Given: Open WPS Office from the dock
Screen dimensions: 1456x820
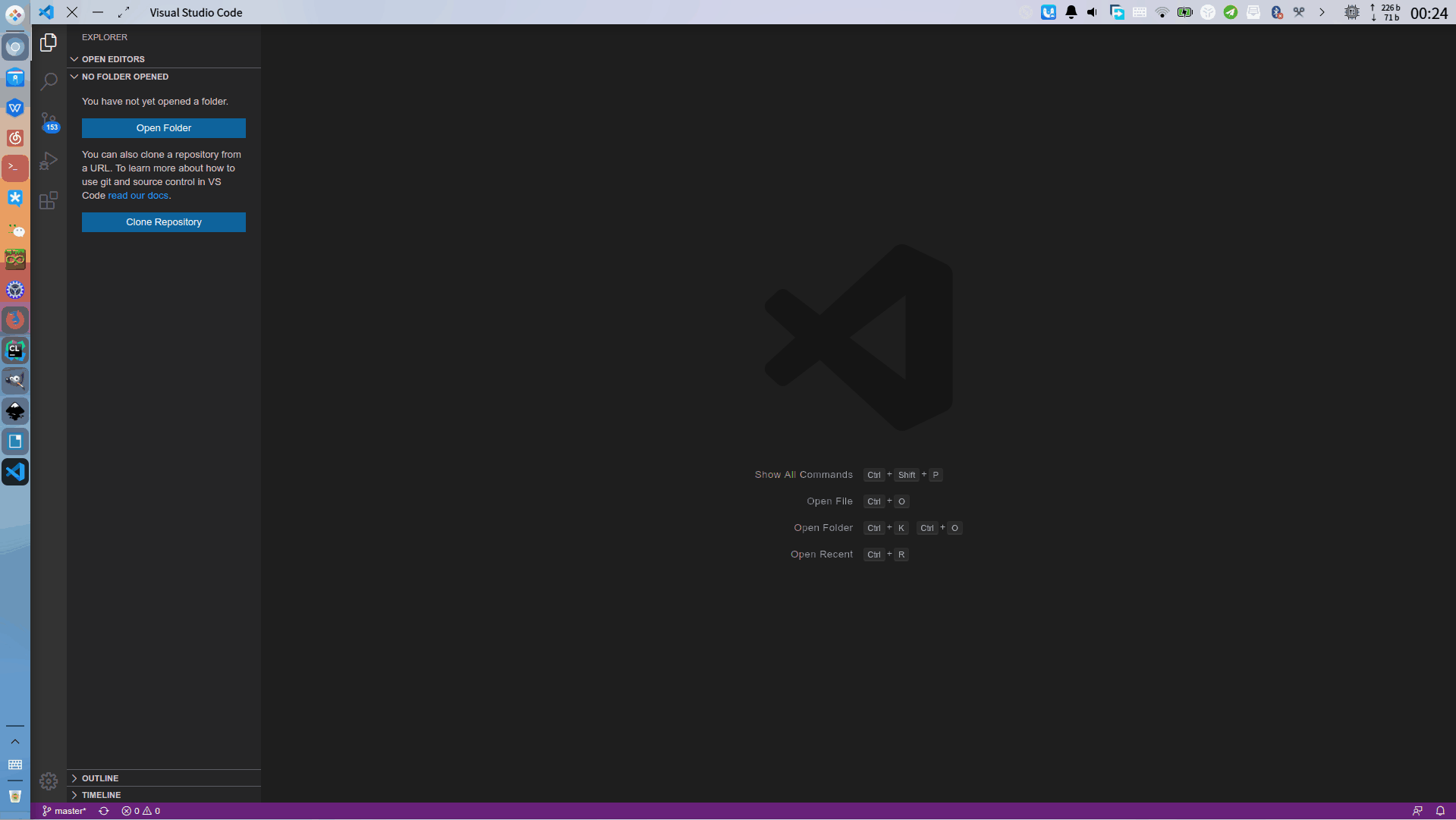Looking at the screenshot, I should [x=15, y=107].
